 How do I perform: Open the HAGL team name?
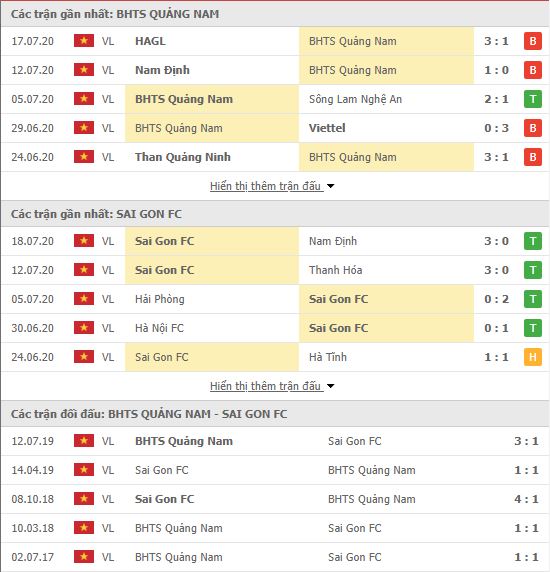(x=150, y=41)
